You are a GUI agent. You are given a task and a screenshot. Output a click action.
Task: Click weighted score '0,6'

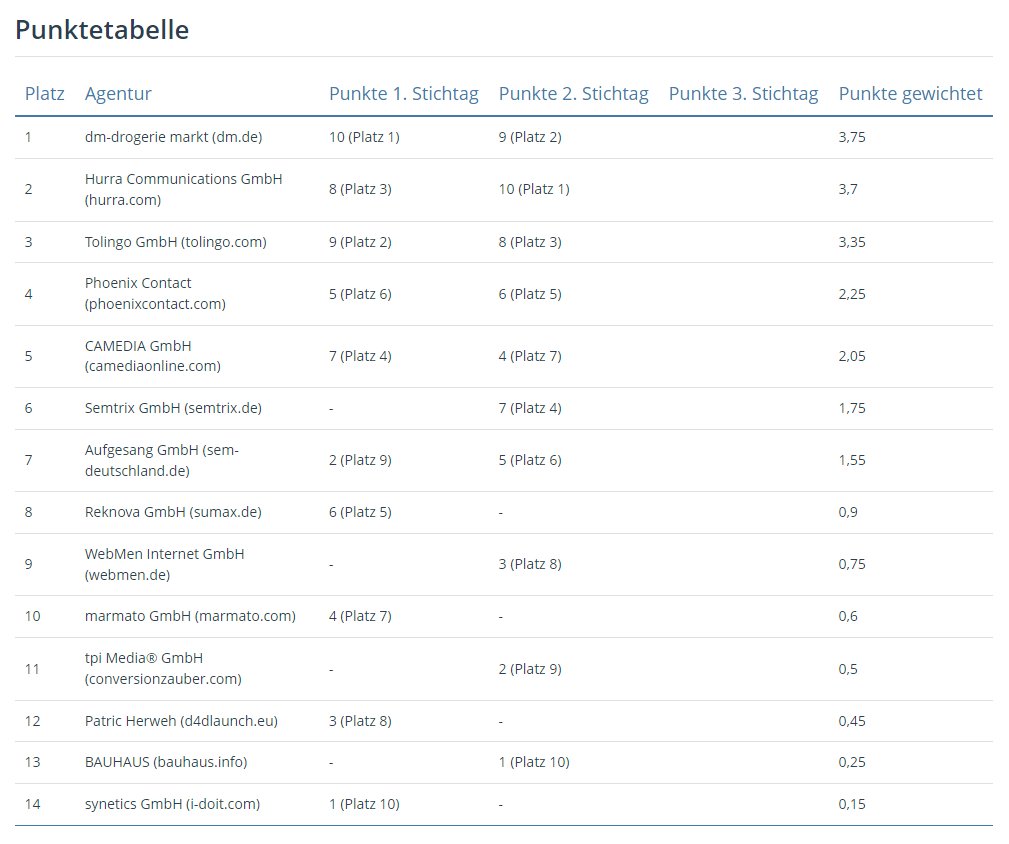pyautogui.click(x=847, y=616)
